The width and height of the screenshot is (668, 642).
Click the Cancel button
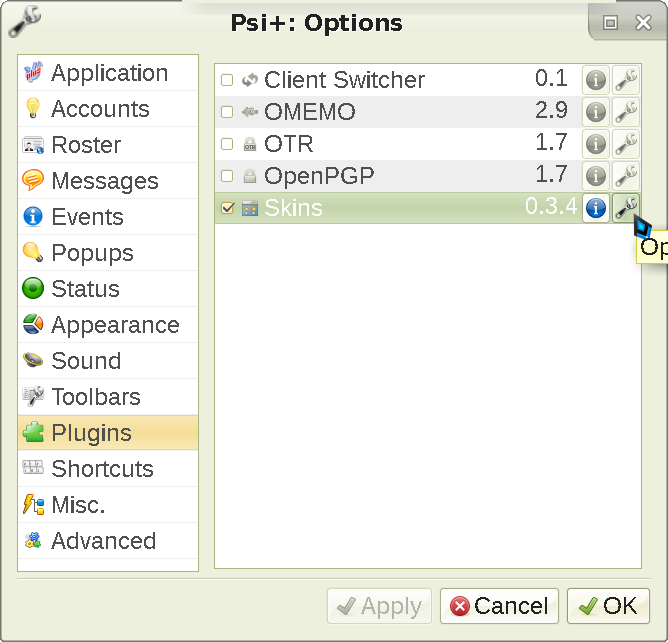(499, 606)
